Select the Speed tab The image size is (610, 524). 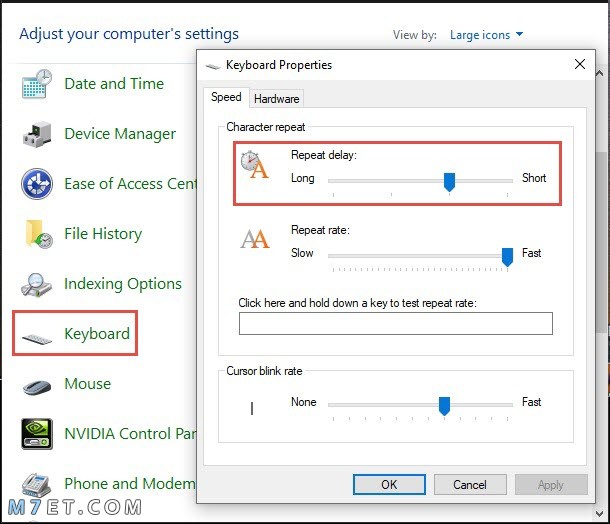tap(226, 97)
